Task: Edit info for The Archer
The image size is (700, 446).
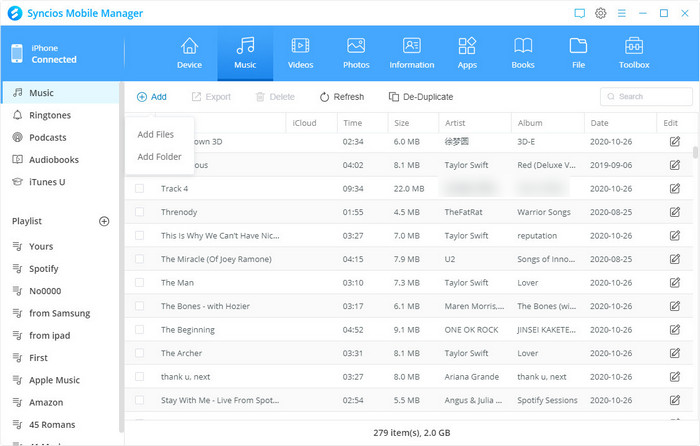Action: tap(675, 353)
